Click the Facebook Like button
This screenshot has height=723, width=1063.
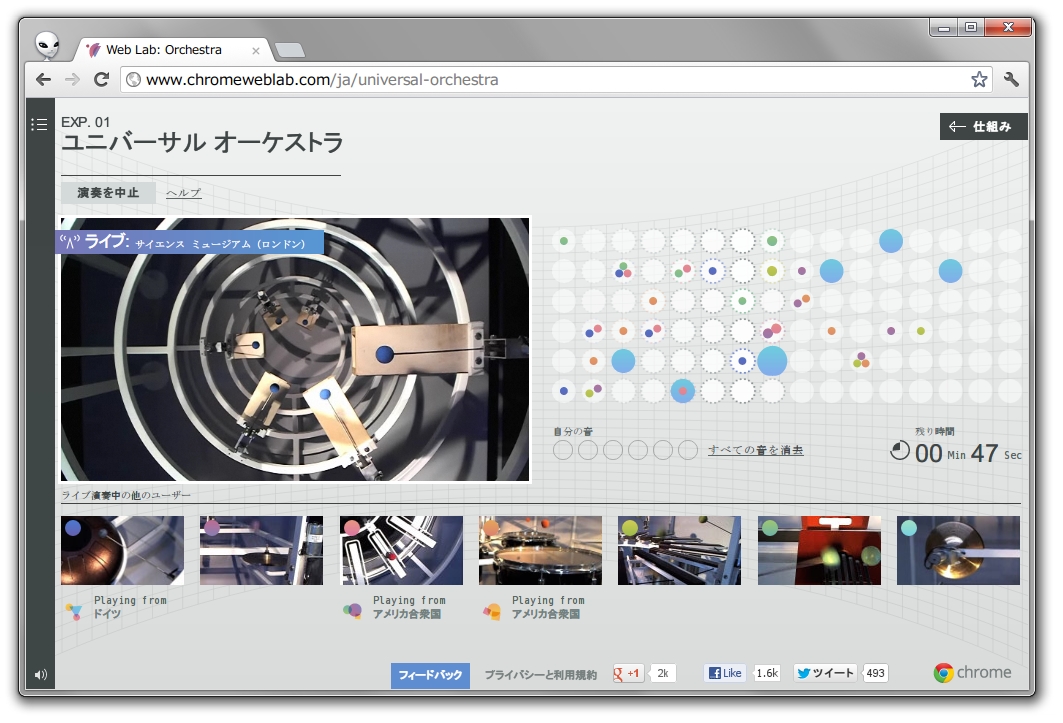tap(725, 673)
